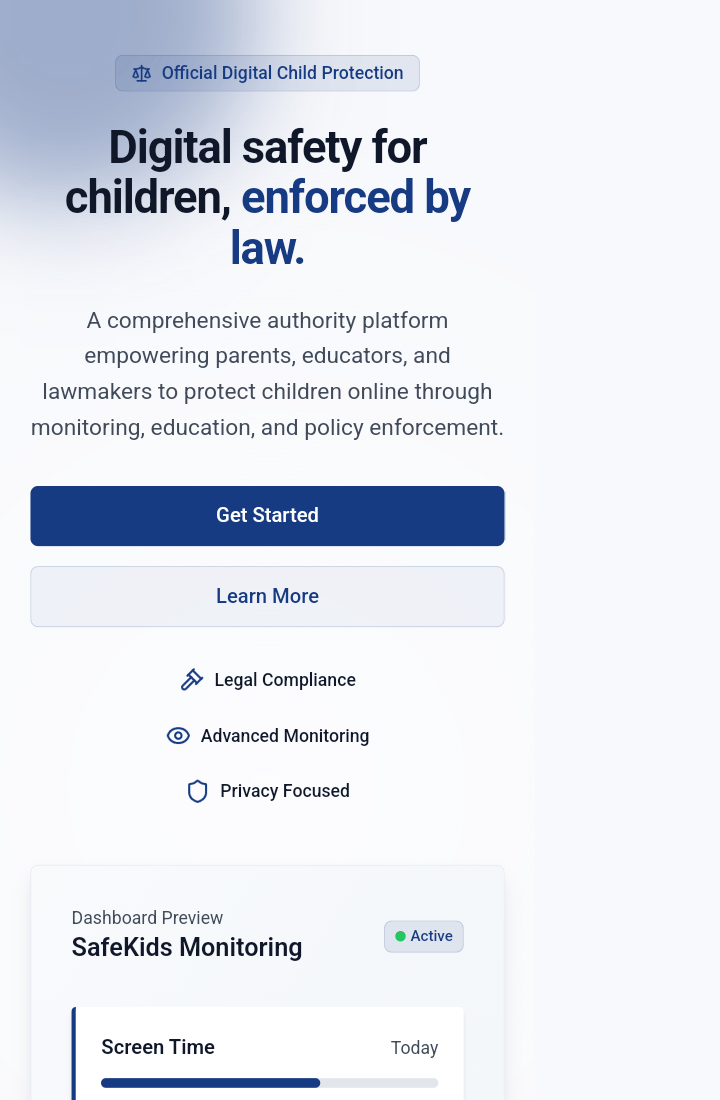This screenshot has width=720, height=1100.
Task: Select the Official Digital Child Protection badge
Action: (267, 73)
